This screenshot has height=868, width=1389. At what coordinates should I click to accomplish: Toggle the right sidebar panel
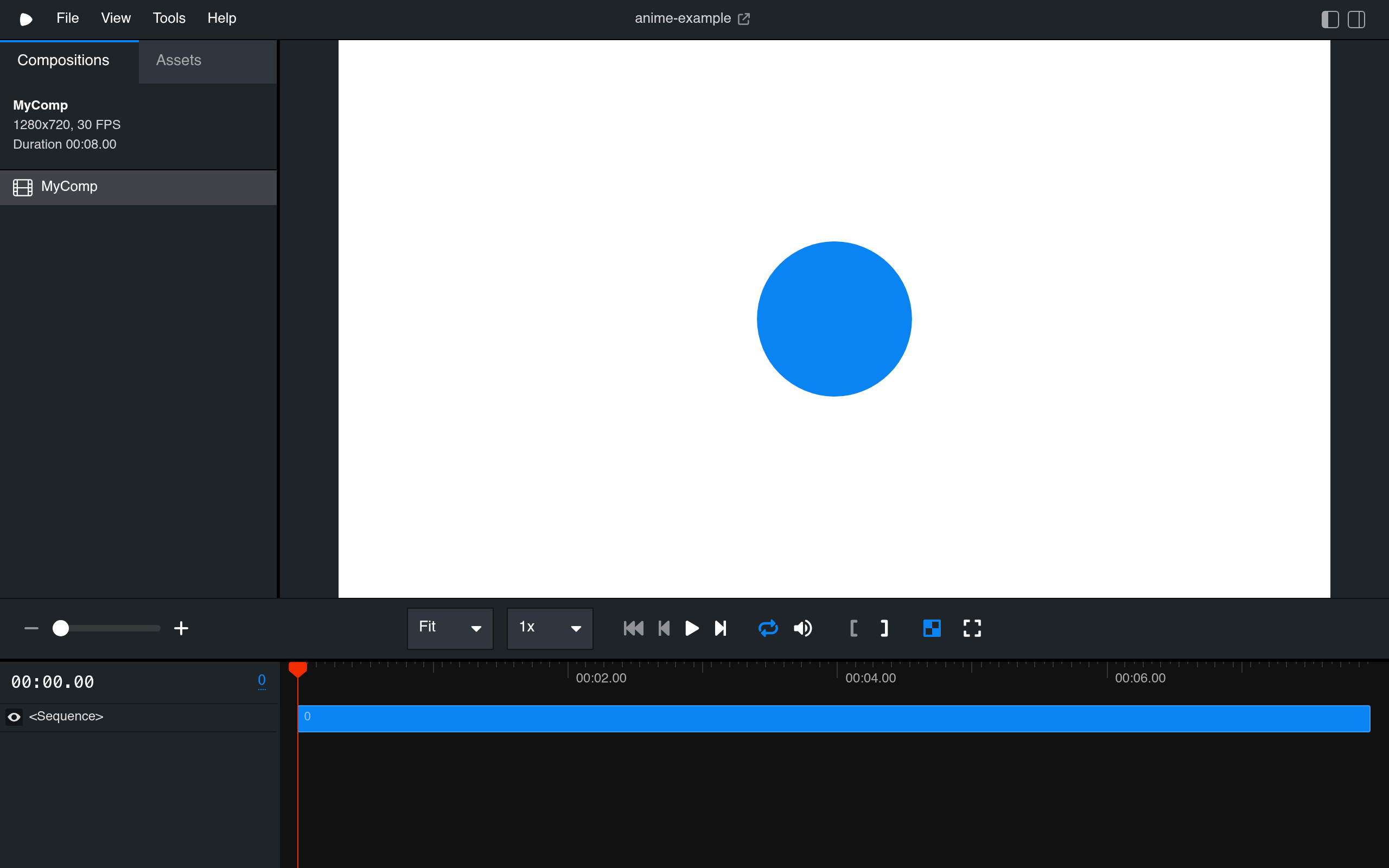point(1356,20)
